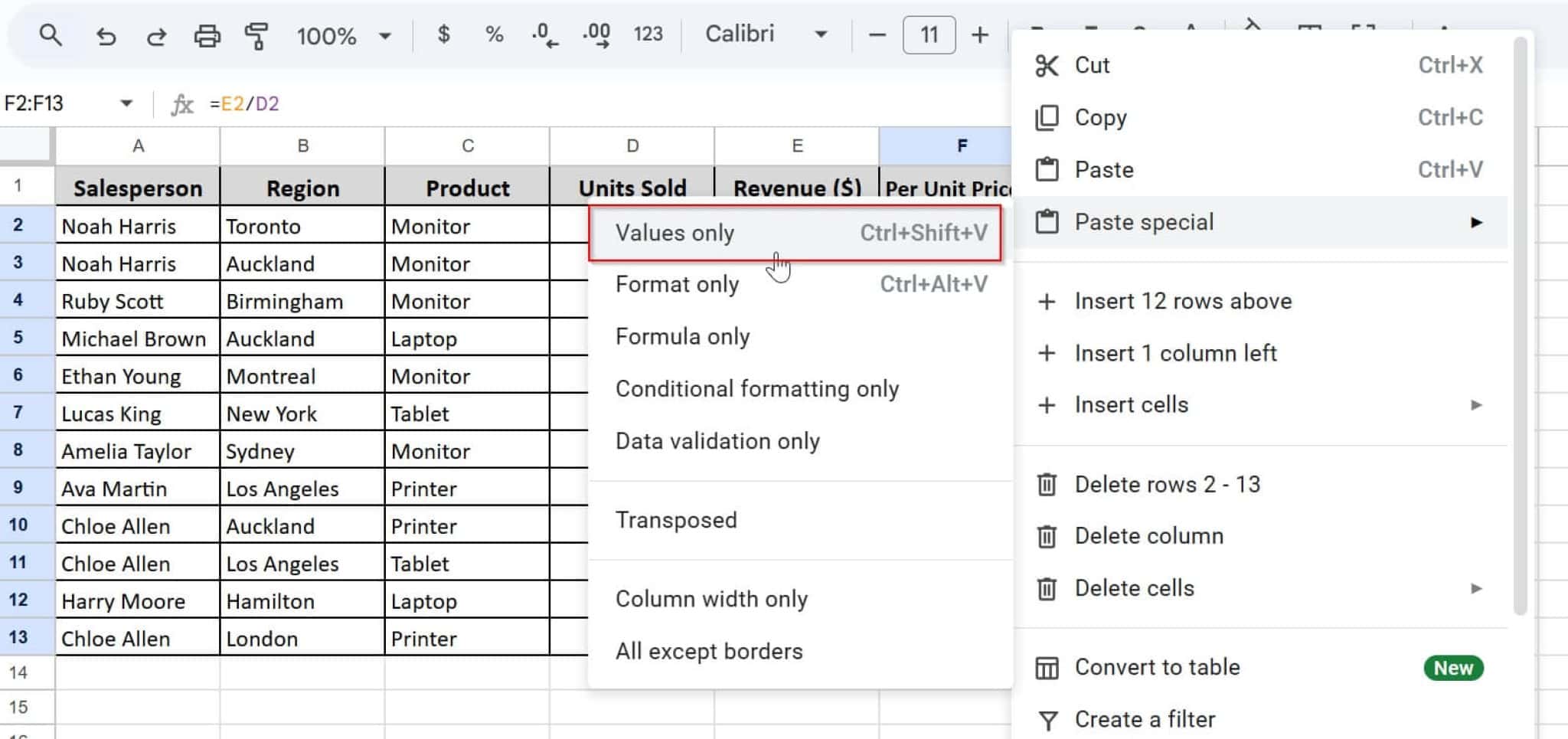This screenshot has height=739, width=1568.
Task: Increase font size with the plus button
Action: tap(980, 34)
